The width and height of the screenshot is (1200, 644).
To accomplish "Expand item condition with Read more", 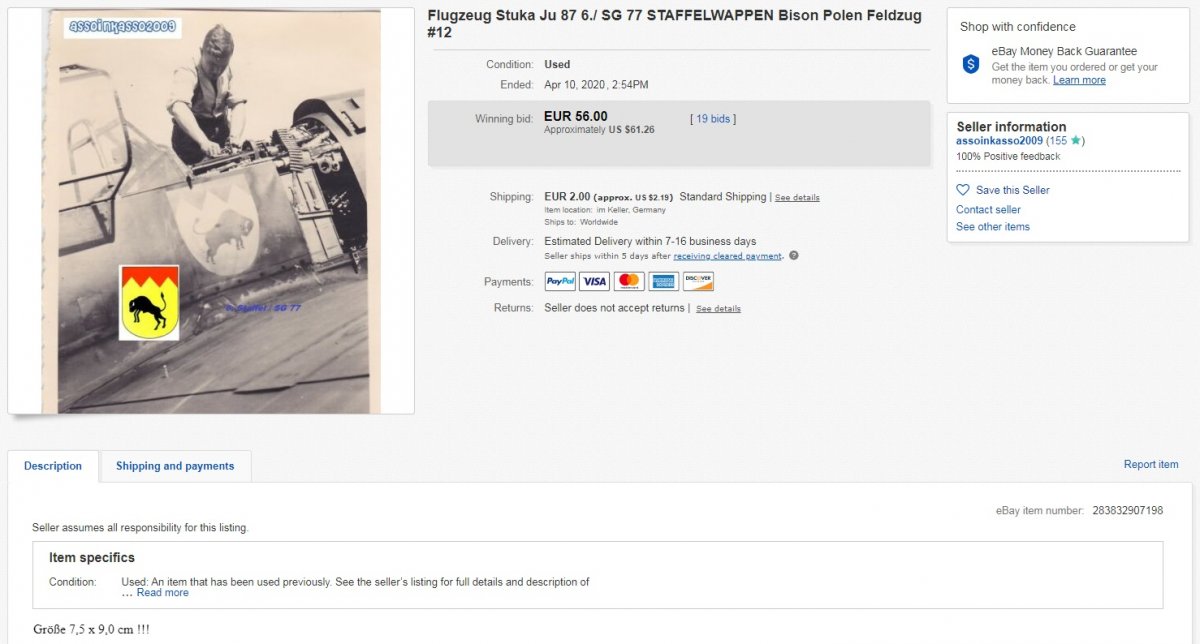I will (162, 593).
